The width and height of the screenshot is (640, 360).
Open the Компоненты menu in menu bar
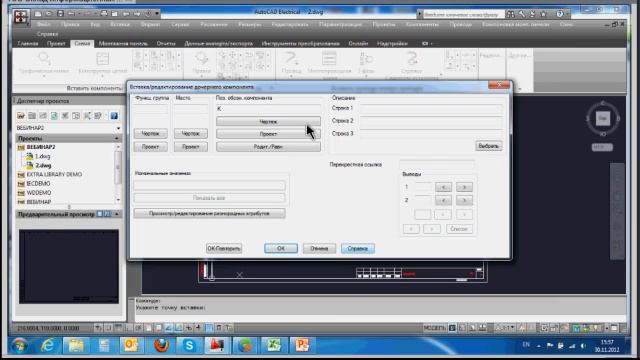coord(422,24)
